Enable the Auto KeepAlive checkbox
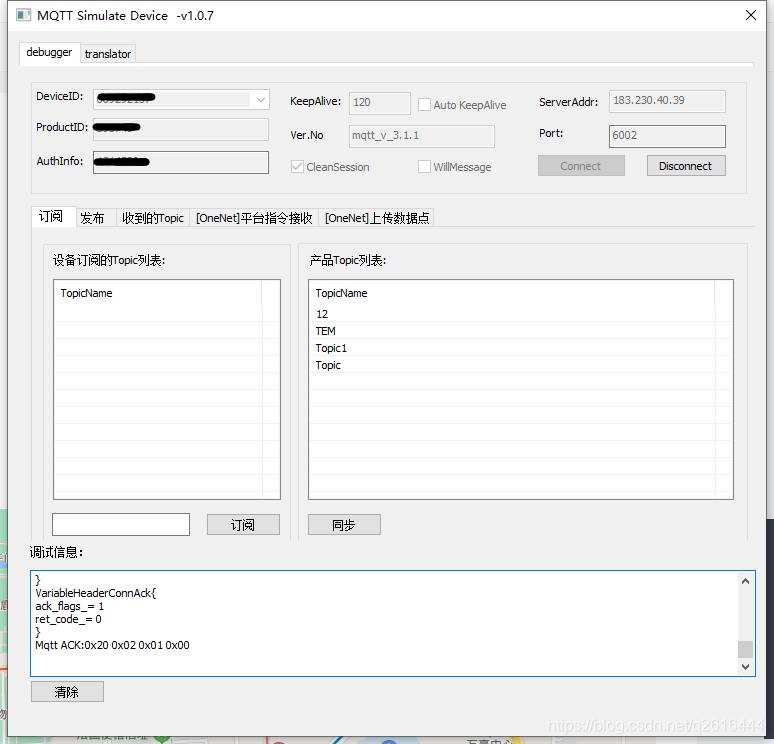 tap(424, 105)
